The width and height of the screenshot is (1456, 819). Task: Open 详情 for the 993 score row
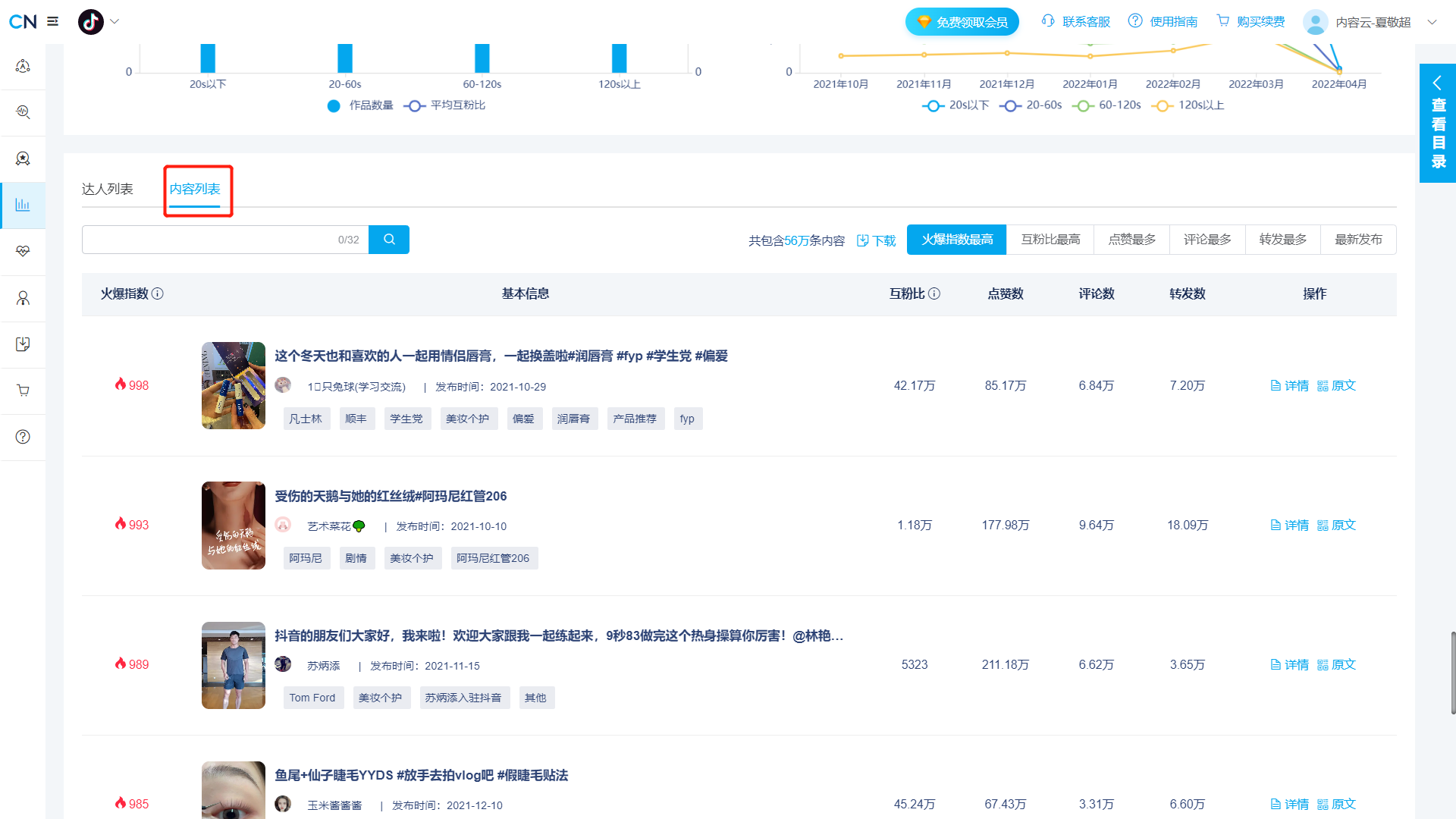1290,526
